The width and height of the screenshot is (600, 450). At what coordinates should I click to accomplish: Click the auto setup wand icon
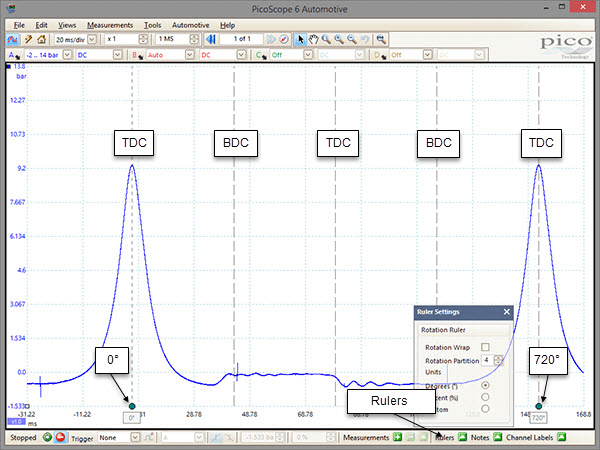28,39
